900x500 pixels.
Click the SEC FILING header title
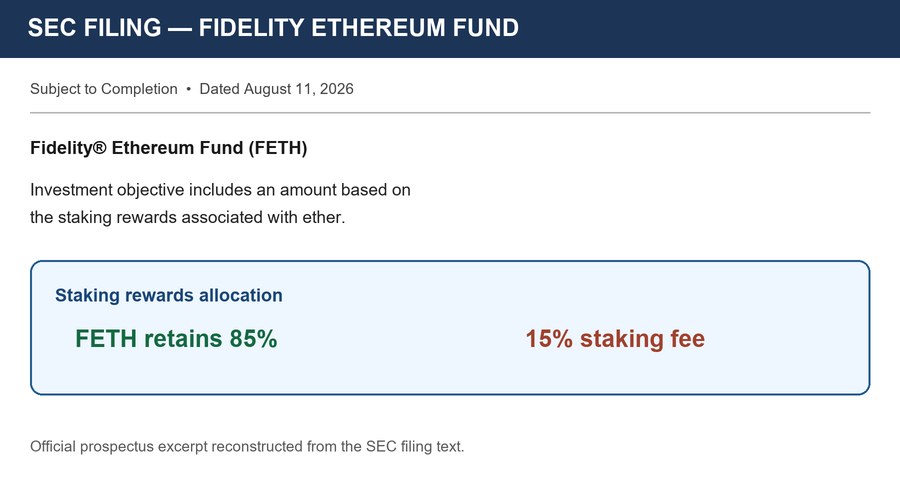pos(273,28)
